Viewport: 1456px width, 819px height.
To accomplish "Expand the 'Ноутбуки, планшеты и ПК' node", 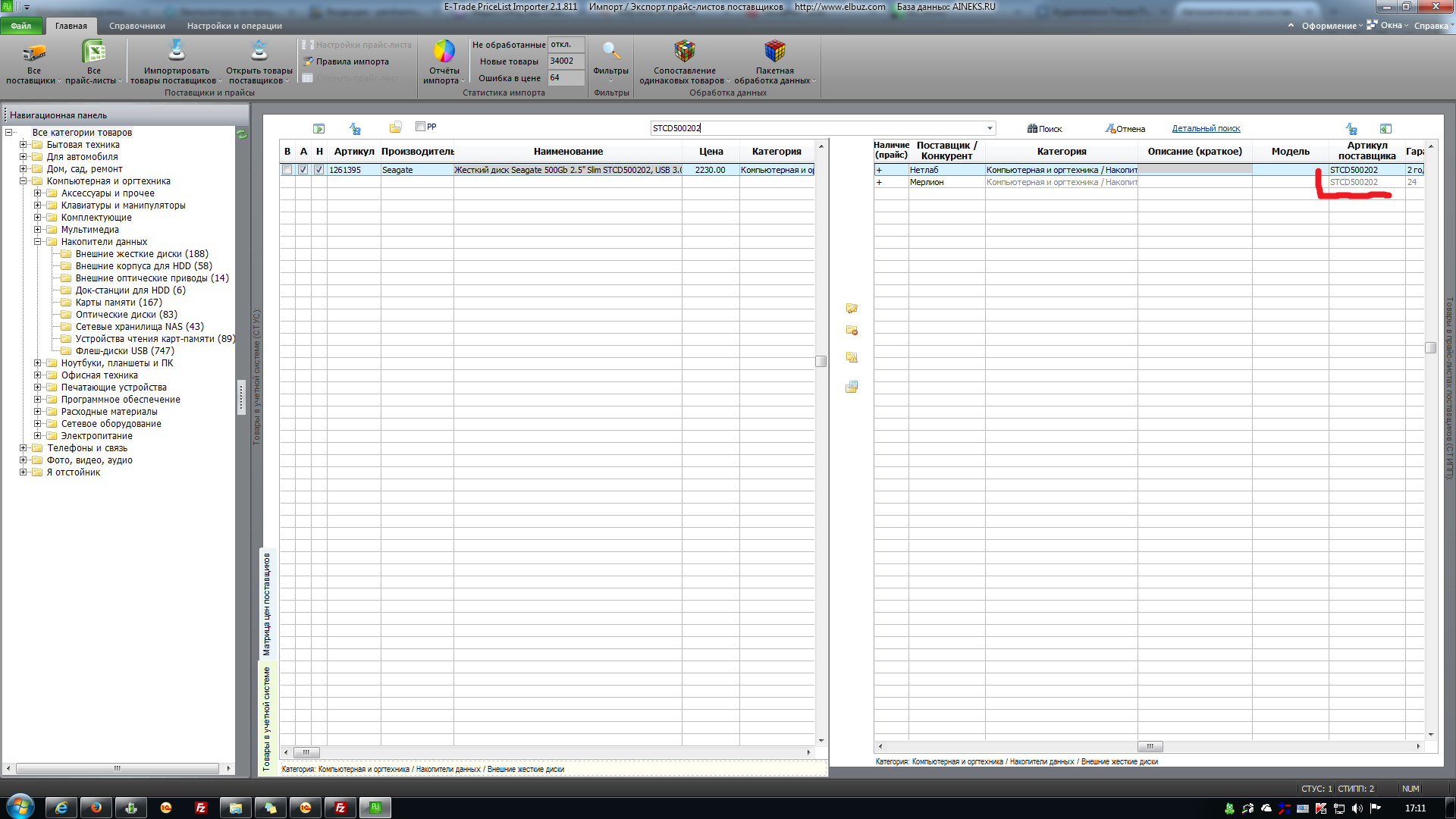I will [x=37, y=363].
